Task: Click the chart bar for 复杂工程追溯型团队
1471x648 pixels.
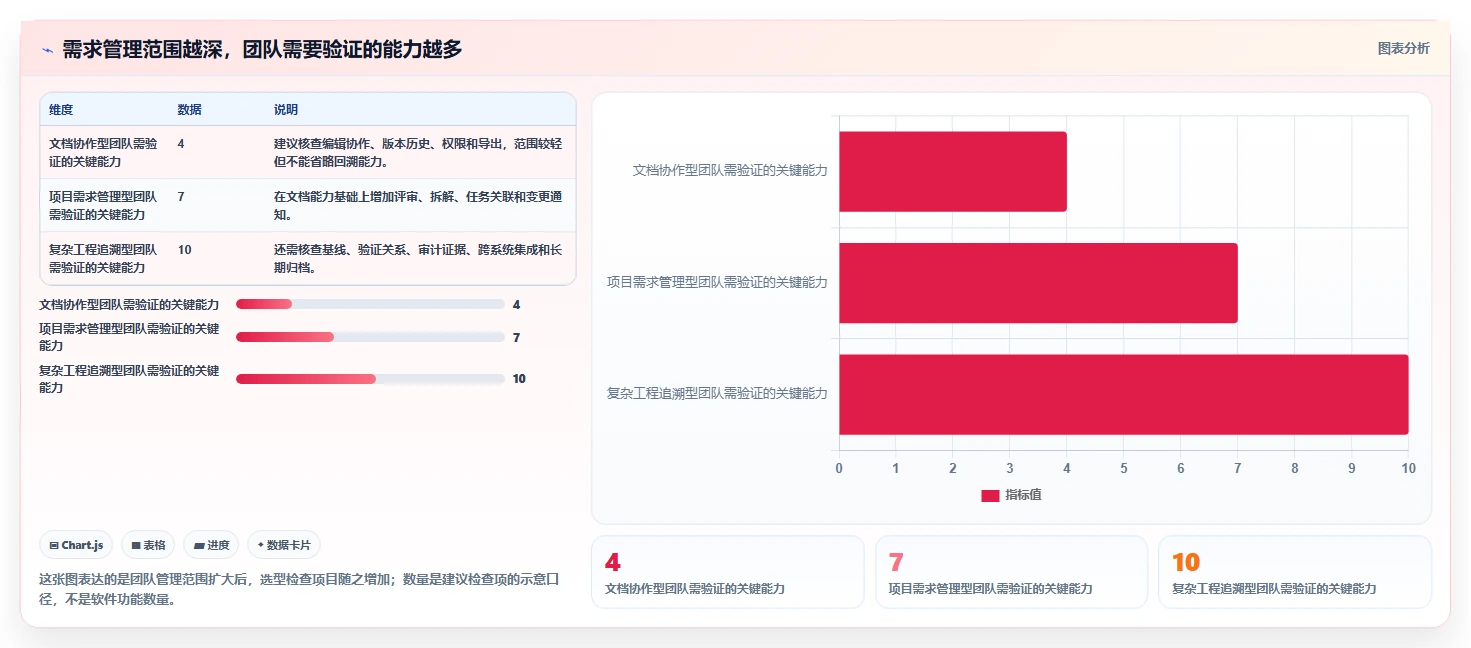Action: (x=1124, y=394)
